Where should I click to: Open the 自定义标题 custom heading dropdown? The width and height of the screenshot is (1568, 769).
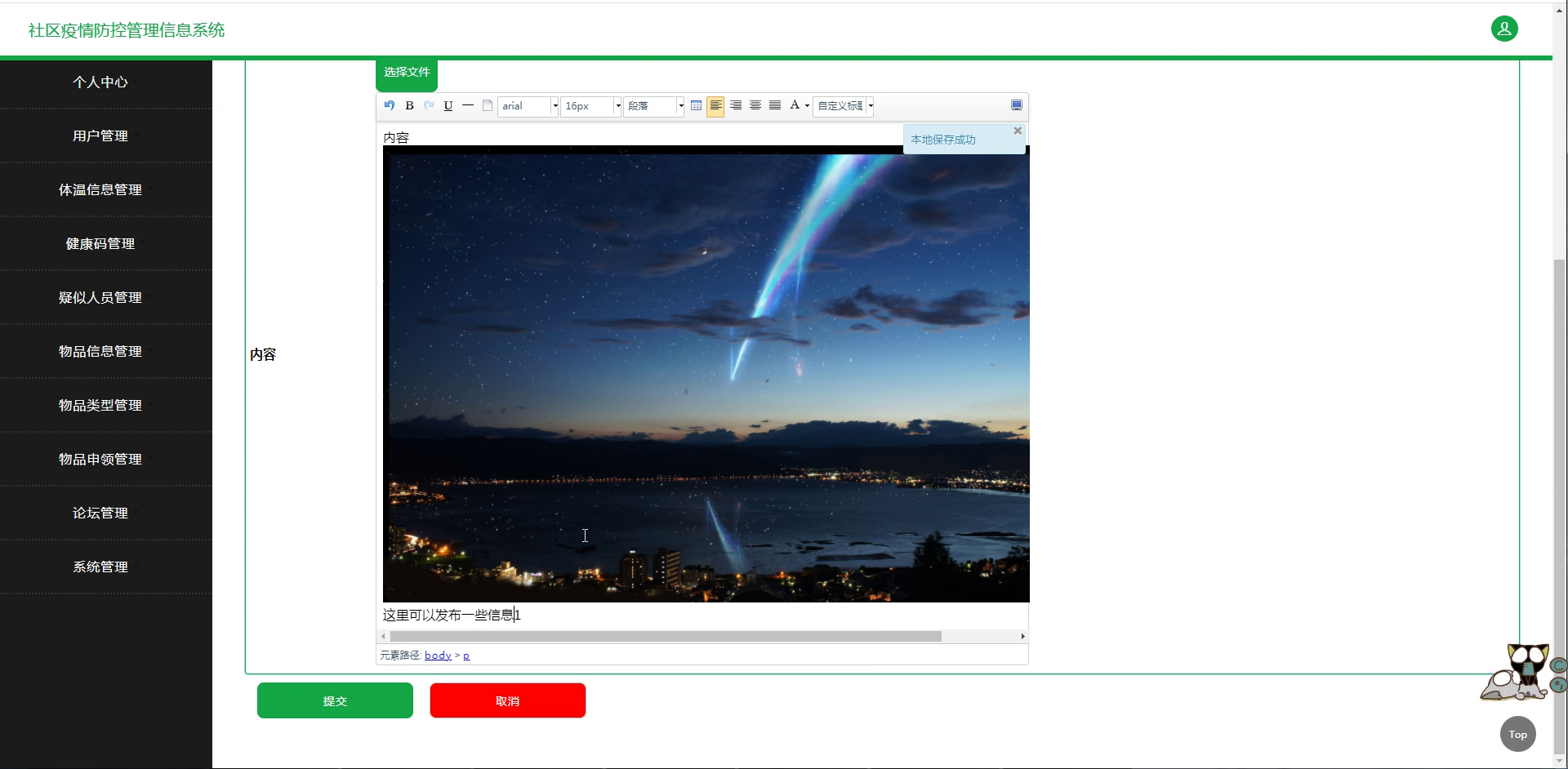click(844, 106)
